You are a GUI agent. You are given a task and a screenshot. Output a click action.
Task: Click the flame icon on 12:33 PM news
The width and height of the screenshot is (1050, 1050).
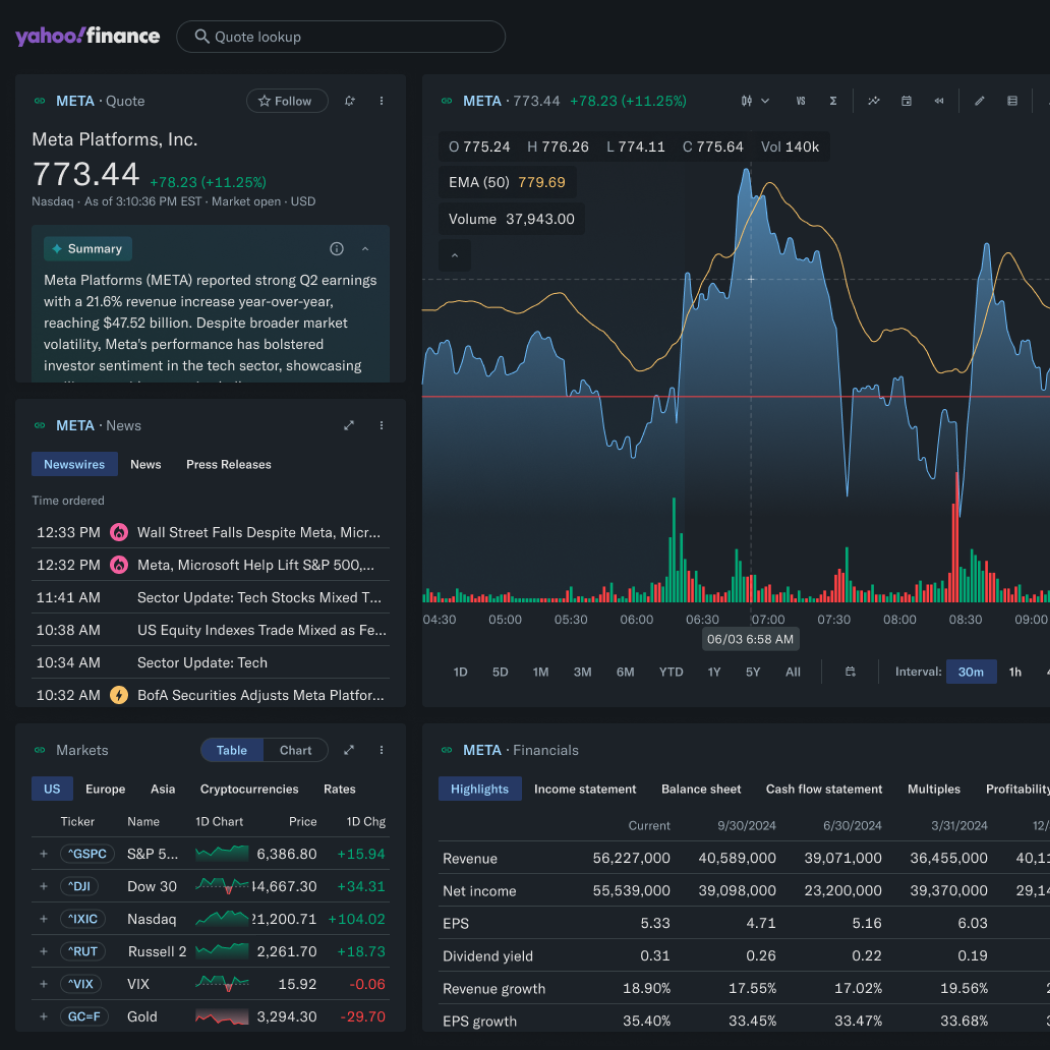point(119,533)
